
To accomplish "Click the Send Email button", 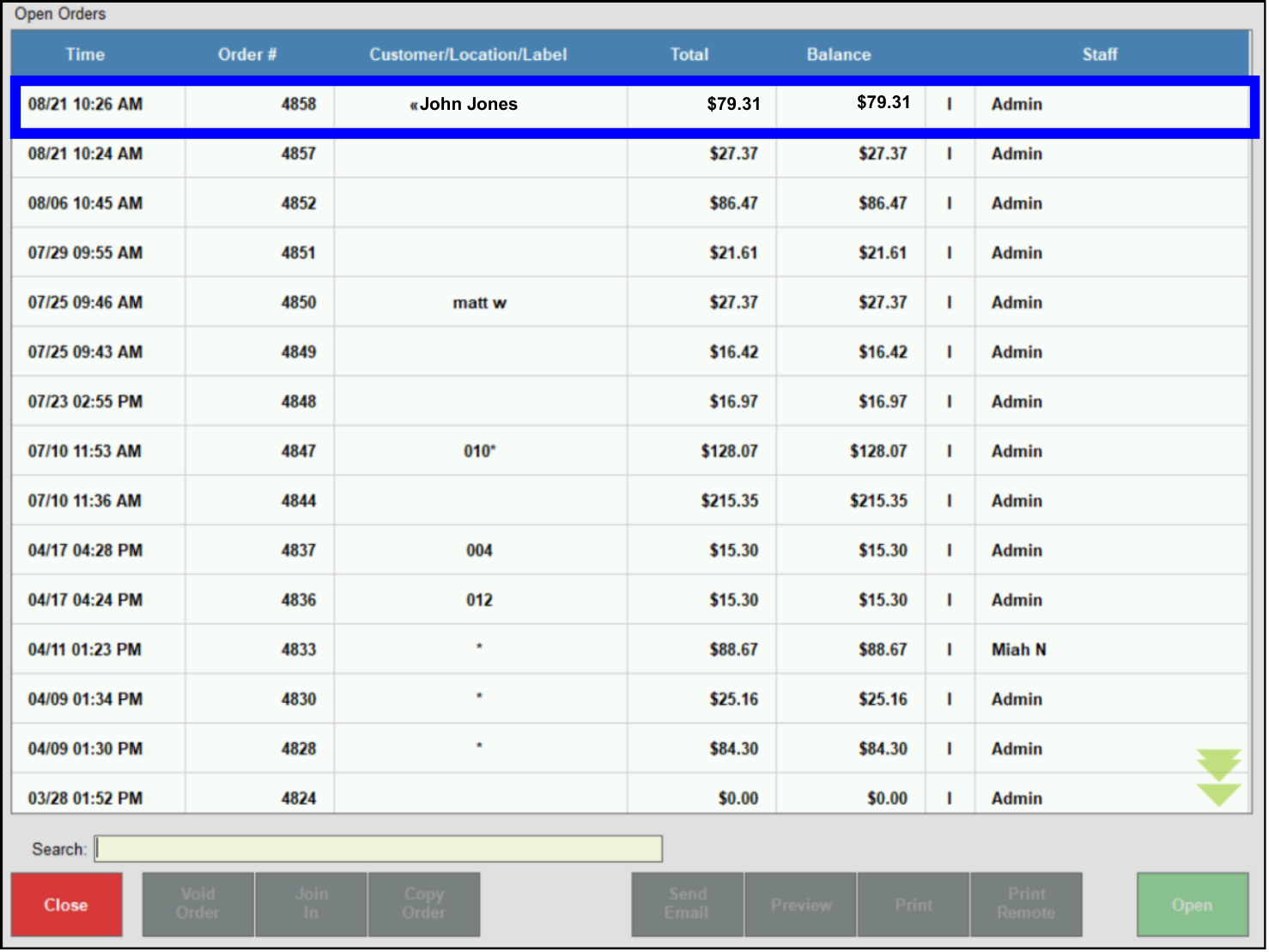I will [x=687, y=905].
